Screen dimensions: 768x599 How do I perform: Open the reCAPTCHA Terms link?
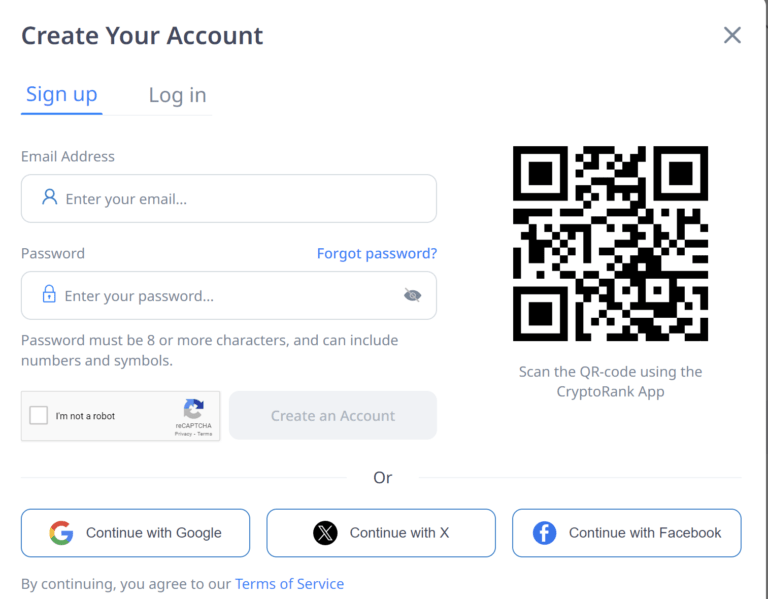[x=205, y=434]
